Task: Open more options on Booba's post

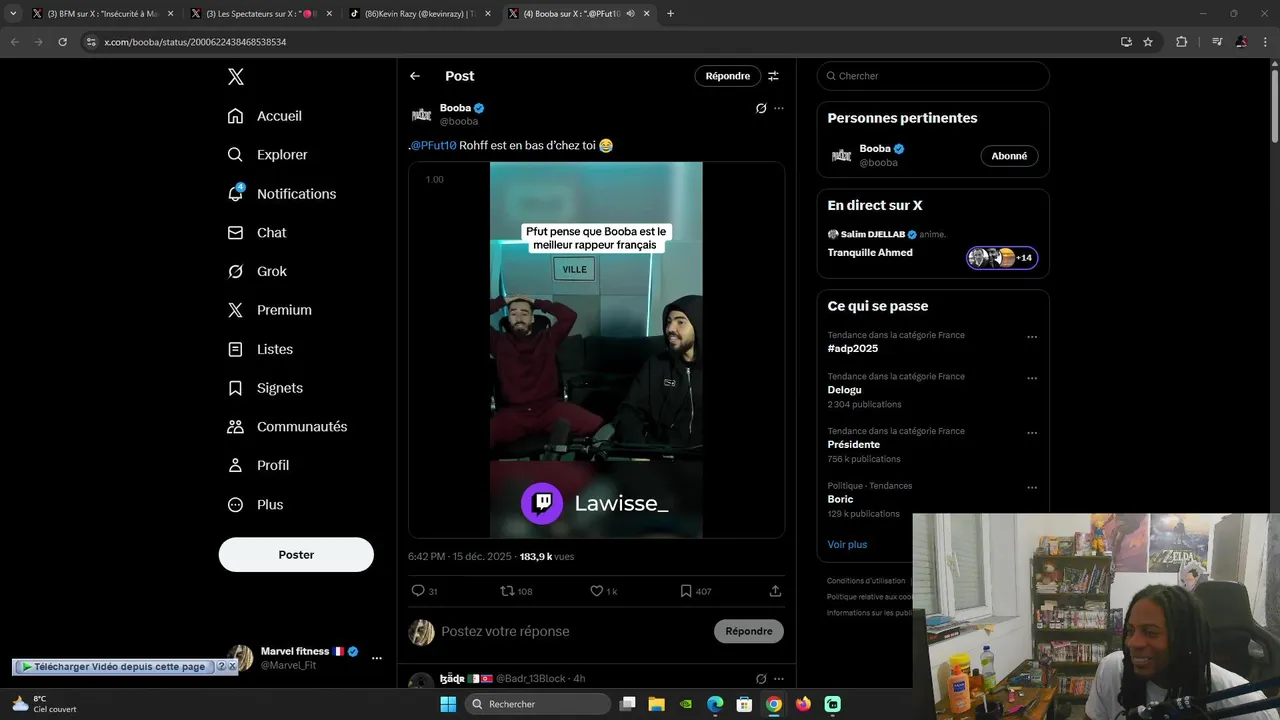Action: [x=779, y=108]
